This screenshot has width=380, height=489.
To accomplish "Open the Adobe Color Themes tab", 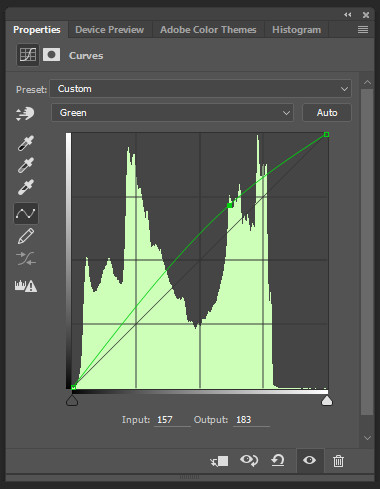I will pyautogui.click(x=208, y=30).
